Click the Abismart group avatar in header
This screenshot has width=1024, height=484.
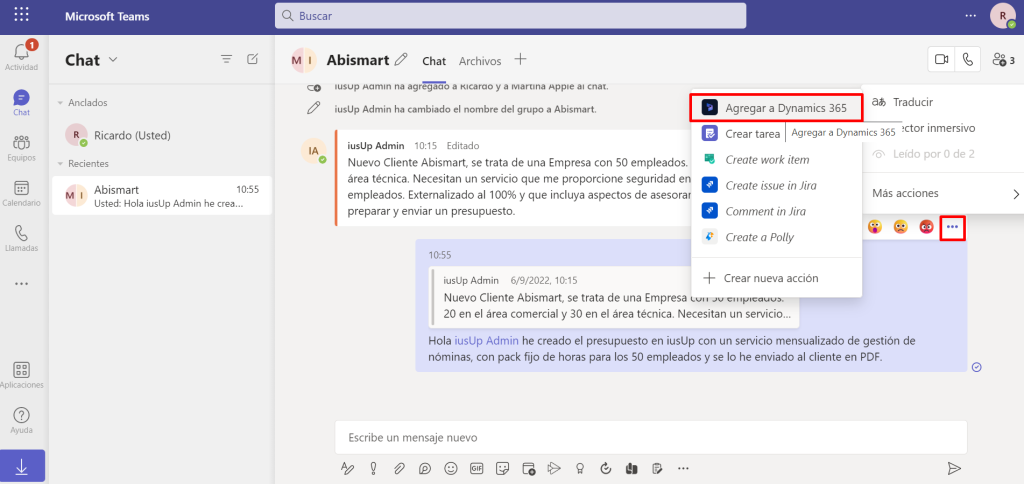click(304, 60)
